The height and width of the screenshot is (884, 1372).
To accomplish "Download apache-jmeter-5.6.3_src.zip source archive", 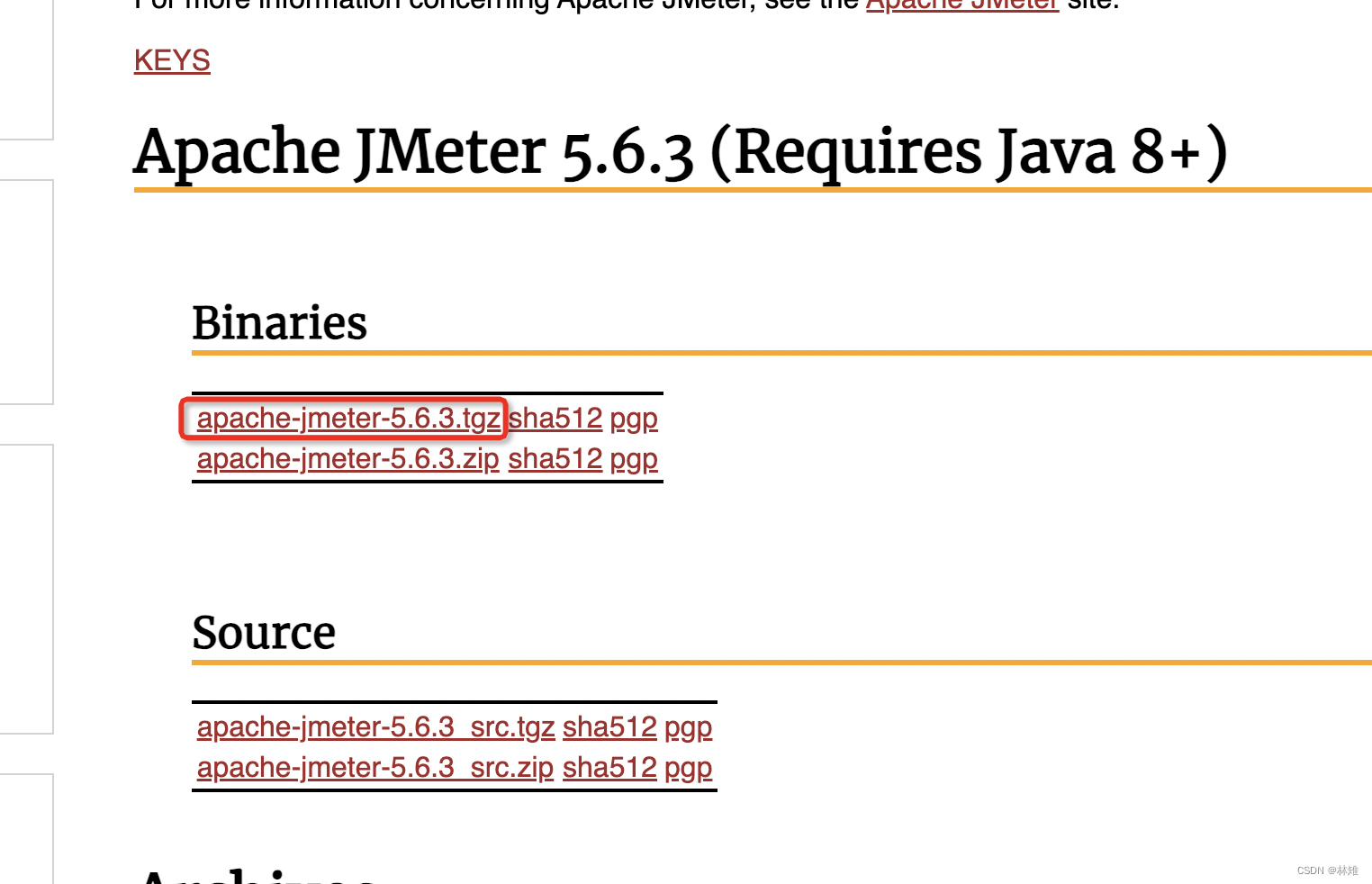I will click(x=375, y=768).
